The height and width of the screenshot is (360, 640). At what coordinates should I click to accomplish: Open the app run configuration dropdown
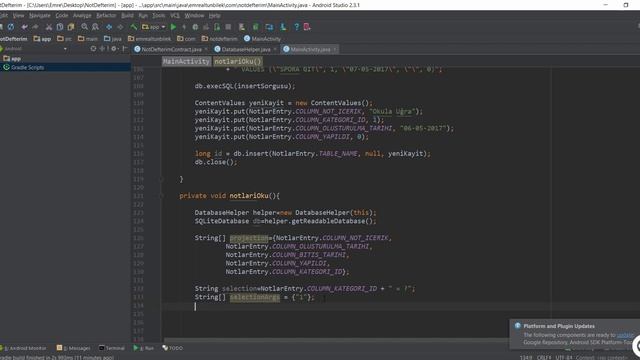coord(153,27)
